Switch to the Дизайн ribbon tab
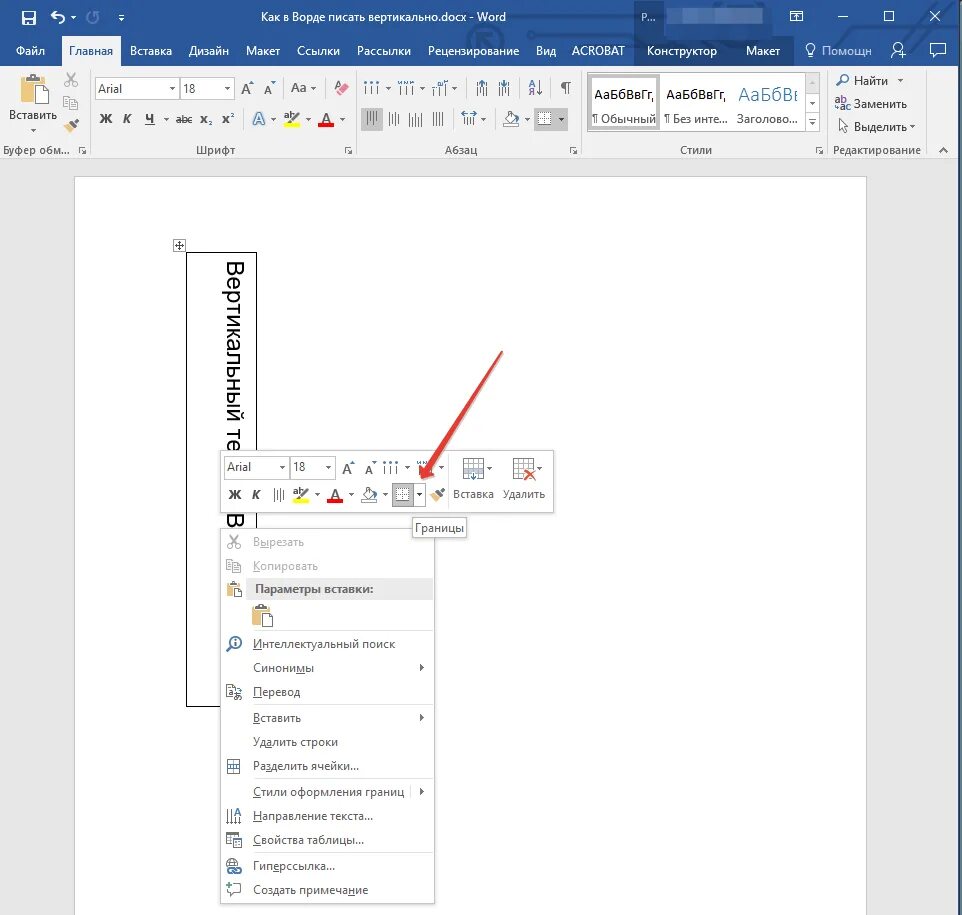962x915 pixels. [x=209, y=51]
